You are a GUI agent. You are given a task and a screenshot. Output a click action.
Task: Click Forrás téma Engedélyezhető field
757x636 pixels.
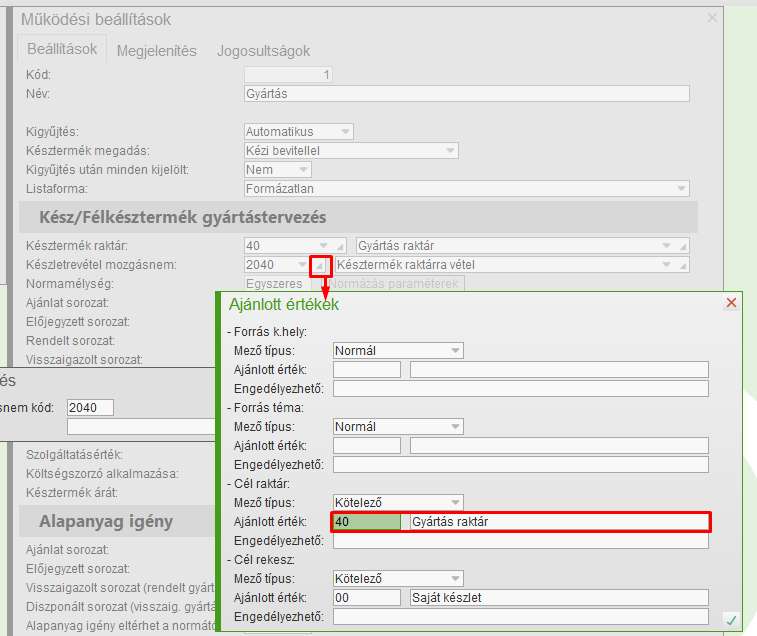click(520, 465)
